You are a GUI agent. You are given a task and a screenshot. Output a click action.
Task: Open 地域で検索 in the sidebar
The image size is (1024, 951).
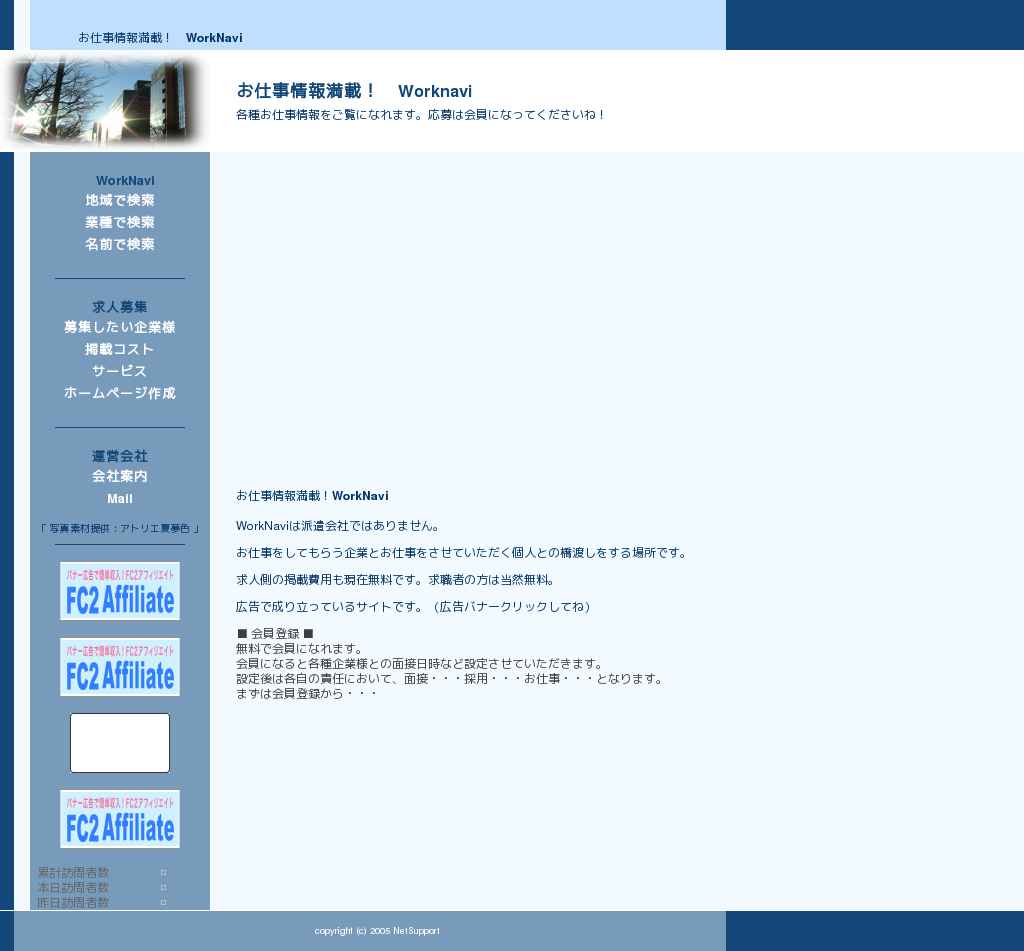tap(120, 201)
